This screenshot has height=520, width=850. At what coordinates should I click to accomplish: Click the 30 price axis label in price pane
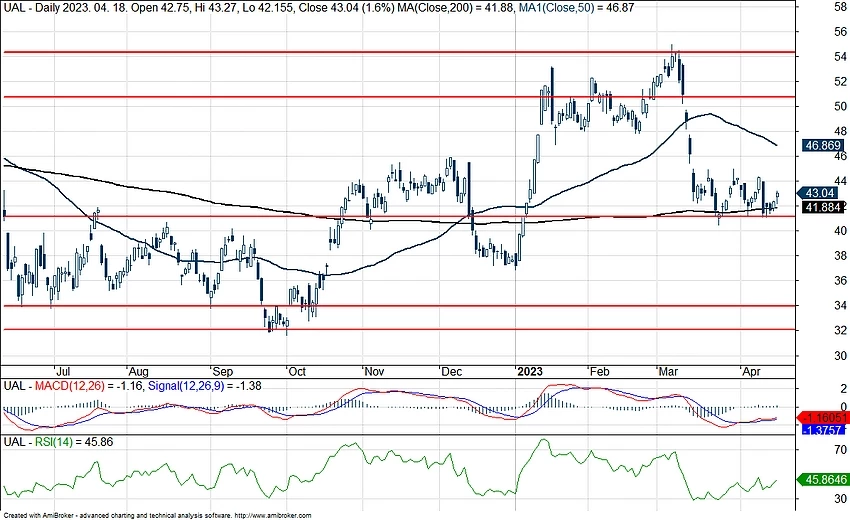(840, 356)
